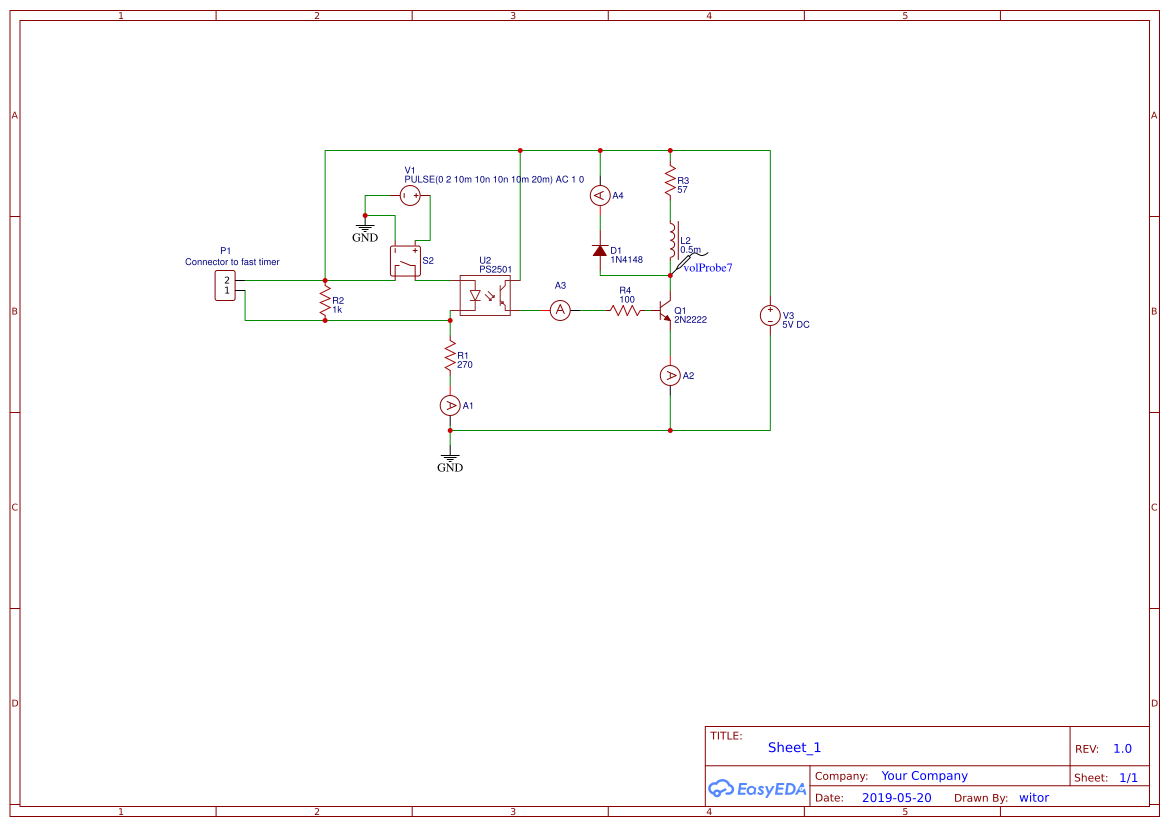Click the S2 switch component
The width and height of the screenshot is (1171, 827).
point(406,261)
